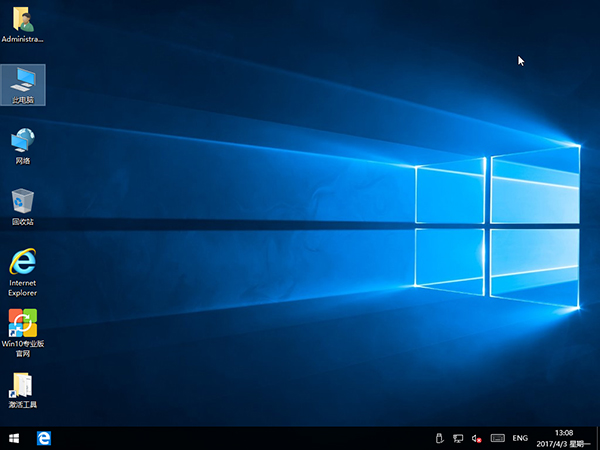
Task: Select the 回收站 (Recycle Bin) icon
Action: (x=22, y=201)
